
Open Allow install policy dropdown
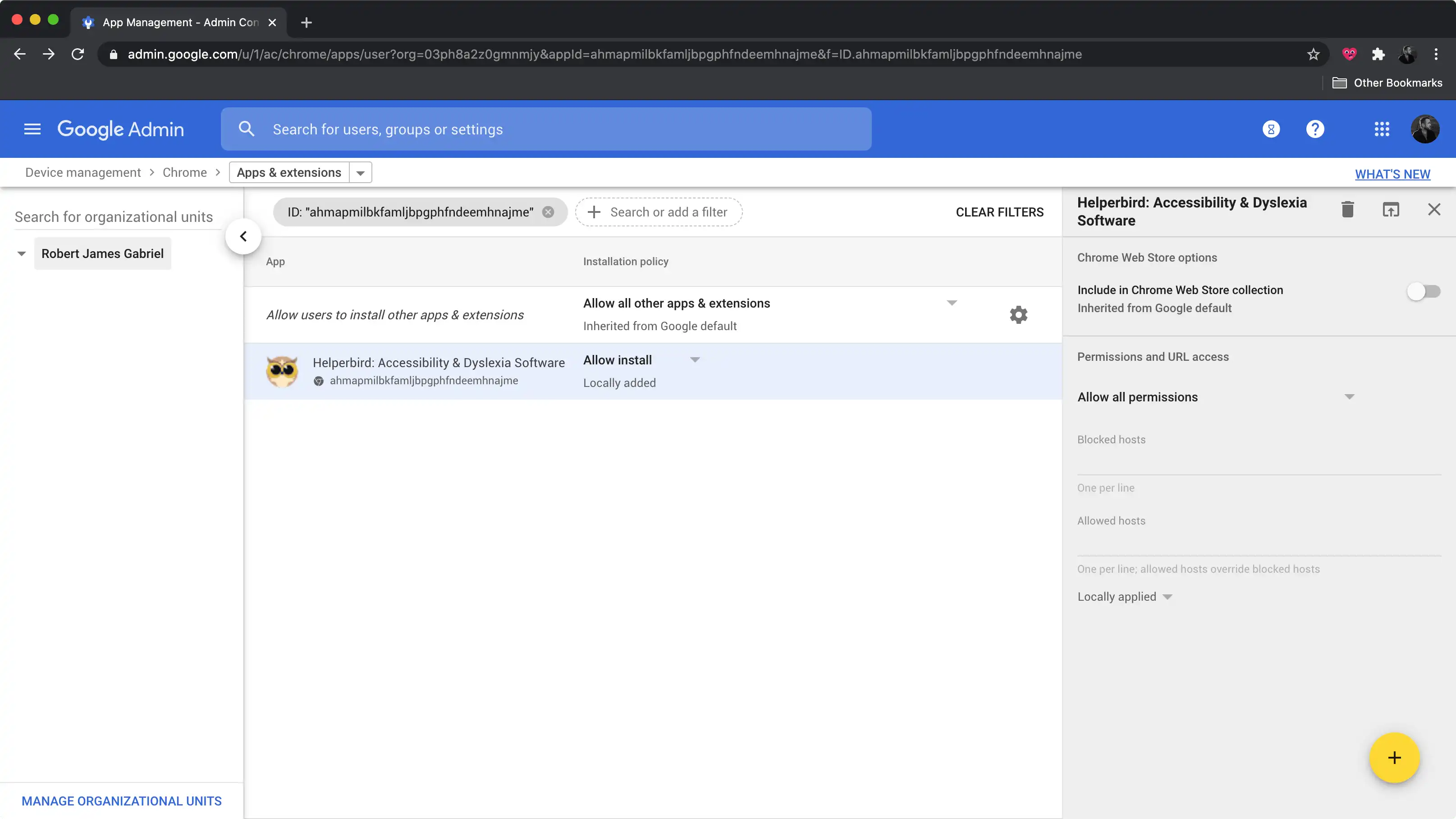[695, 360]
